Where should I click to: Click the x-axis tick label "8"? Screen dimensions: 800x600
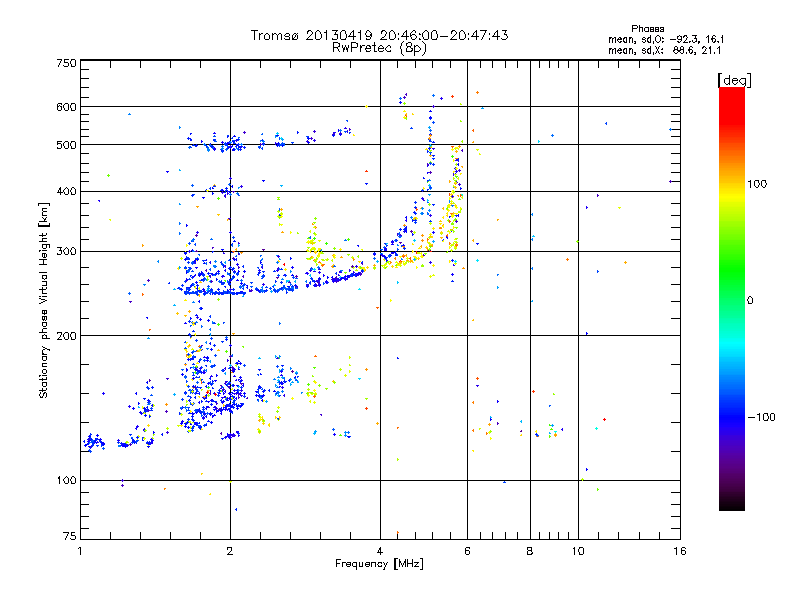(x=530, y=551)
